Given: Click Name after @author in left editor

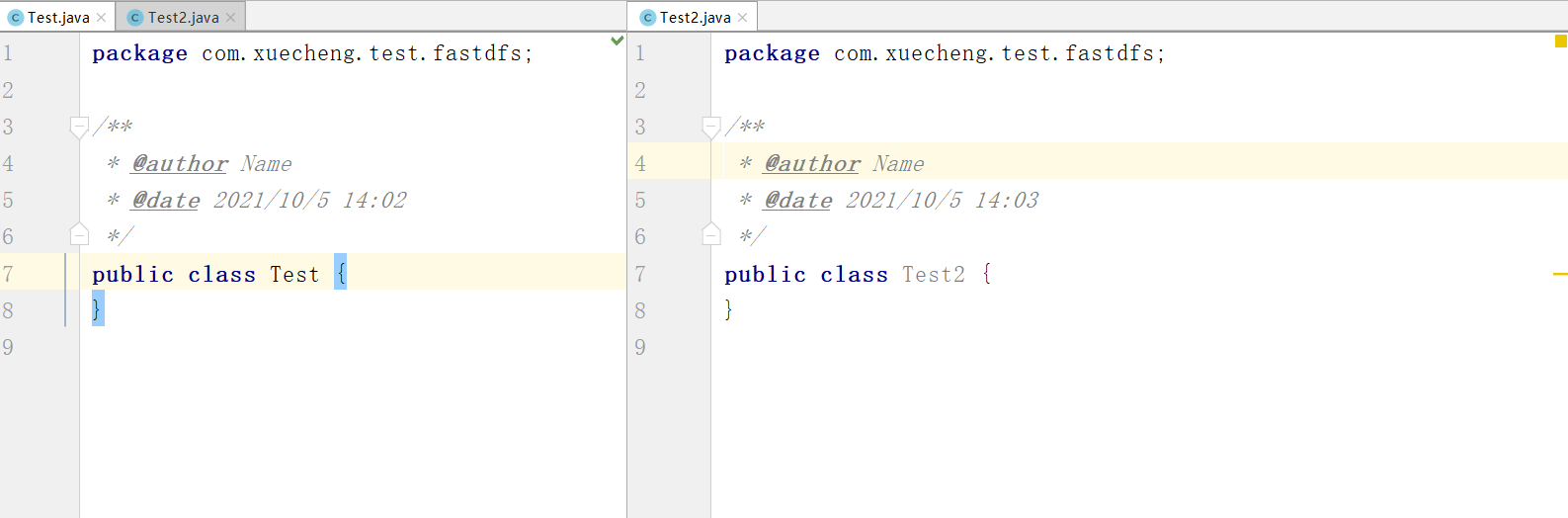Looking at the screenshot, I should 266,163.
